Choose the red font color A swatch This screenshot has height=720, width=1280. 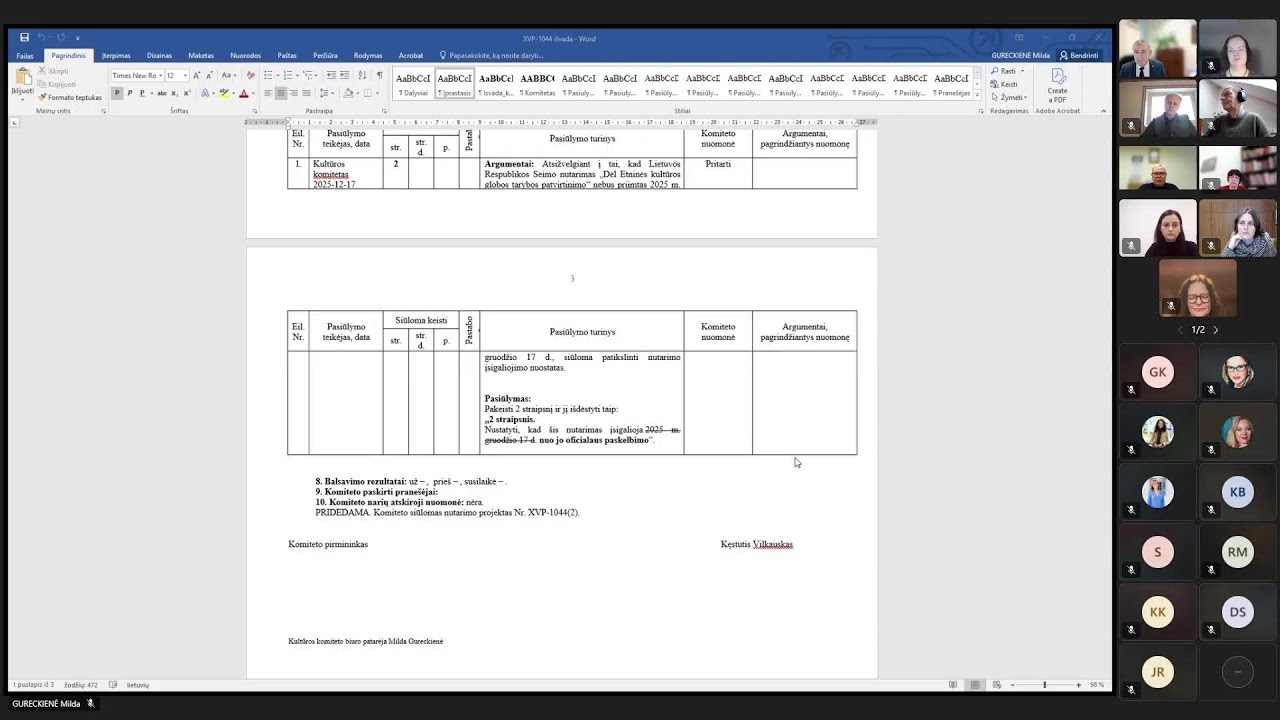point(243,93)
